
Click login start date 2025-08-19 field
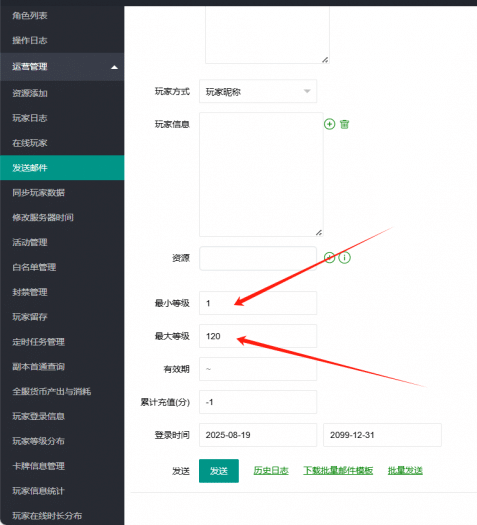tap(258, 435)
